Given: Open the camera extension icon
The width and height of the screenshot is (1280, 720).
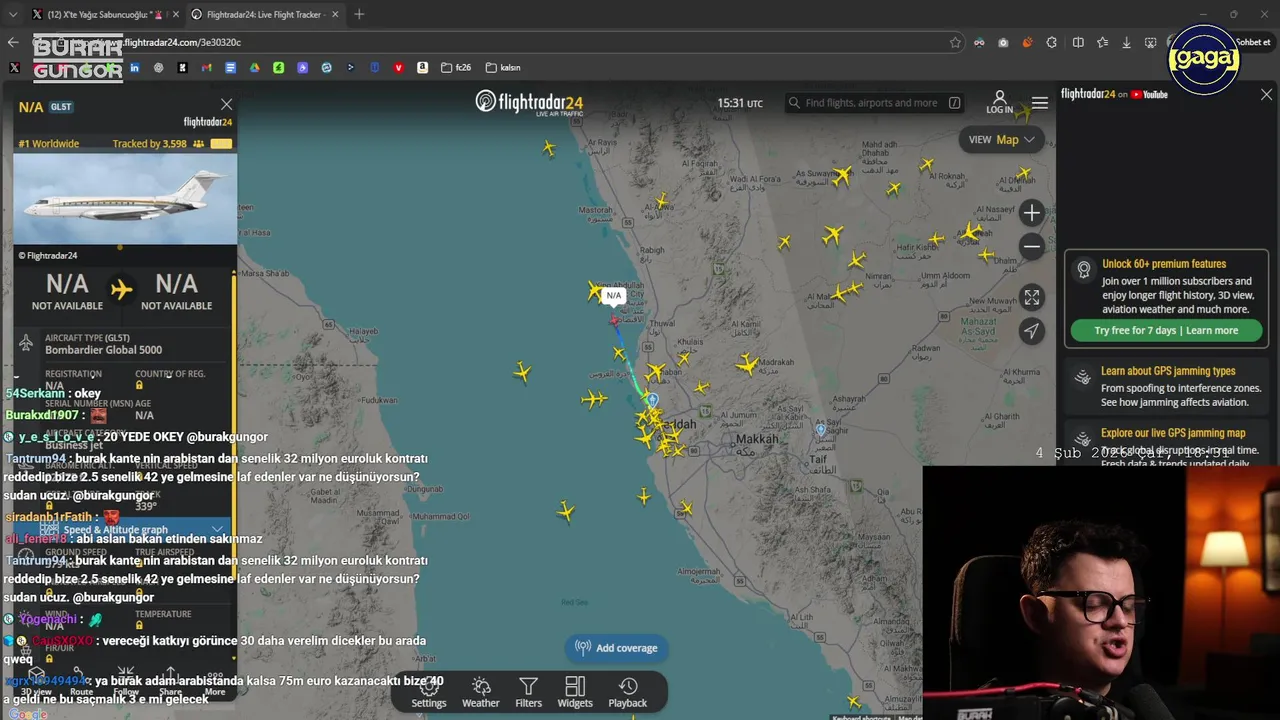Looking at the screenshot, I should 1003,42.
